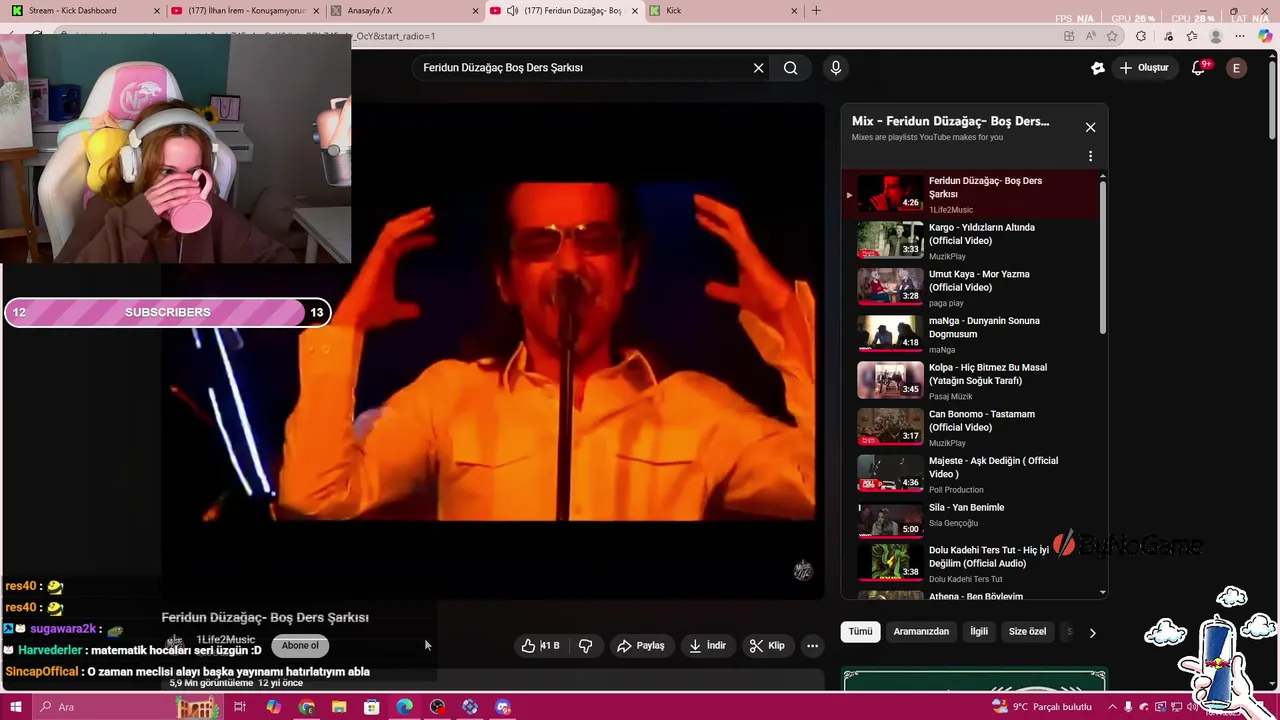This screenshot has width=1280, height=720.
Task: Show more filter chips with right arrow
Action: [x=1092, y=633]
